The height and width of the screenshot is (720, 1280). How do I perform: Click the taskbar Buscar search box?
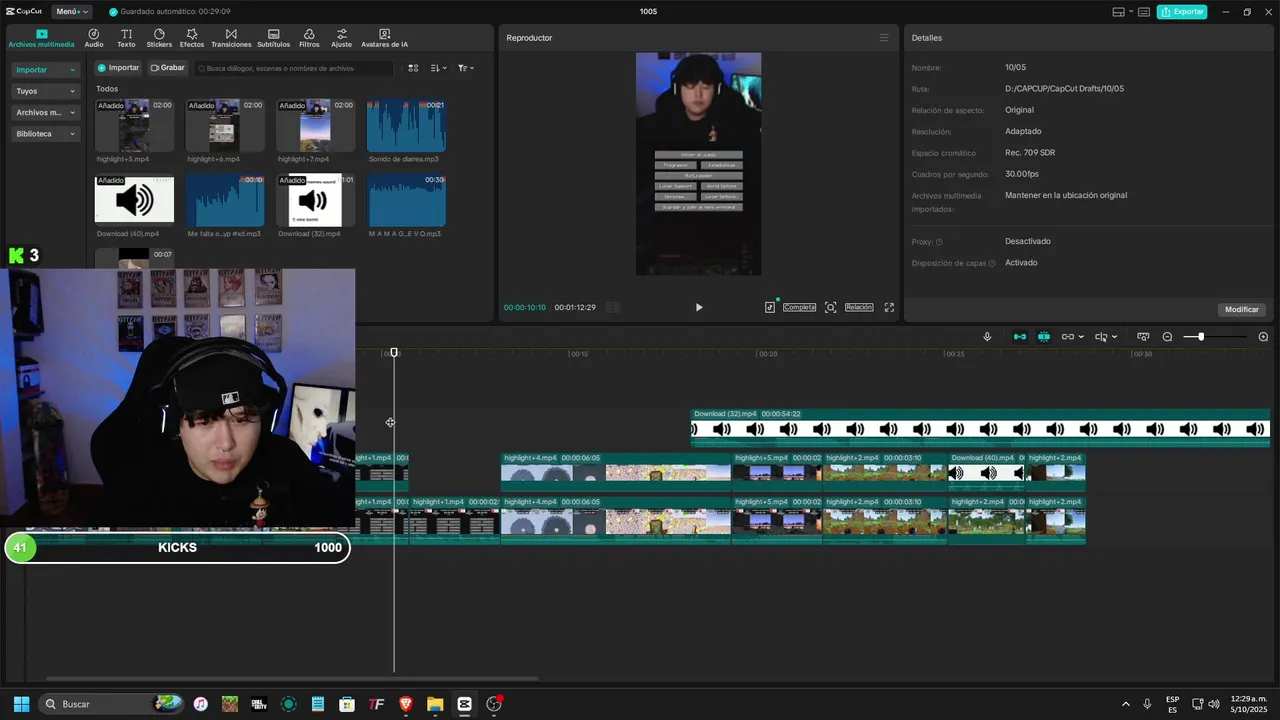coord(112,704)
